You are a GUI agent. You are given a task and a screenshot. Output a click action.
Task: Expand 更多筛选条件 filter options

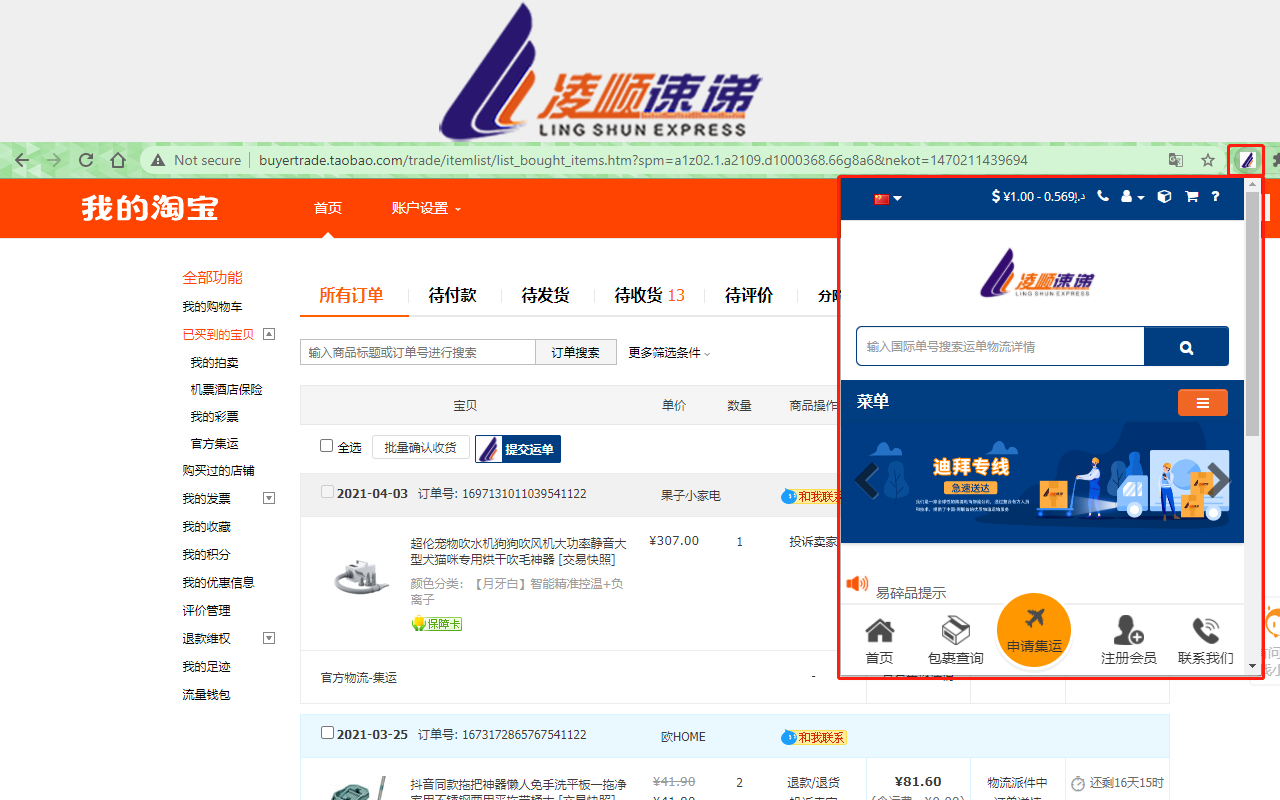point(669,353)
